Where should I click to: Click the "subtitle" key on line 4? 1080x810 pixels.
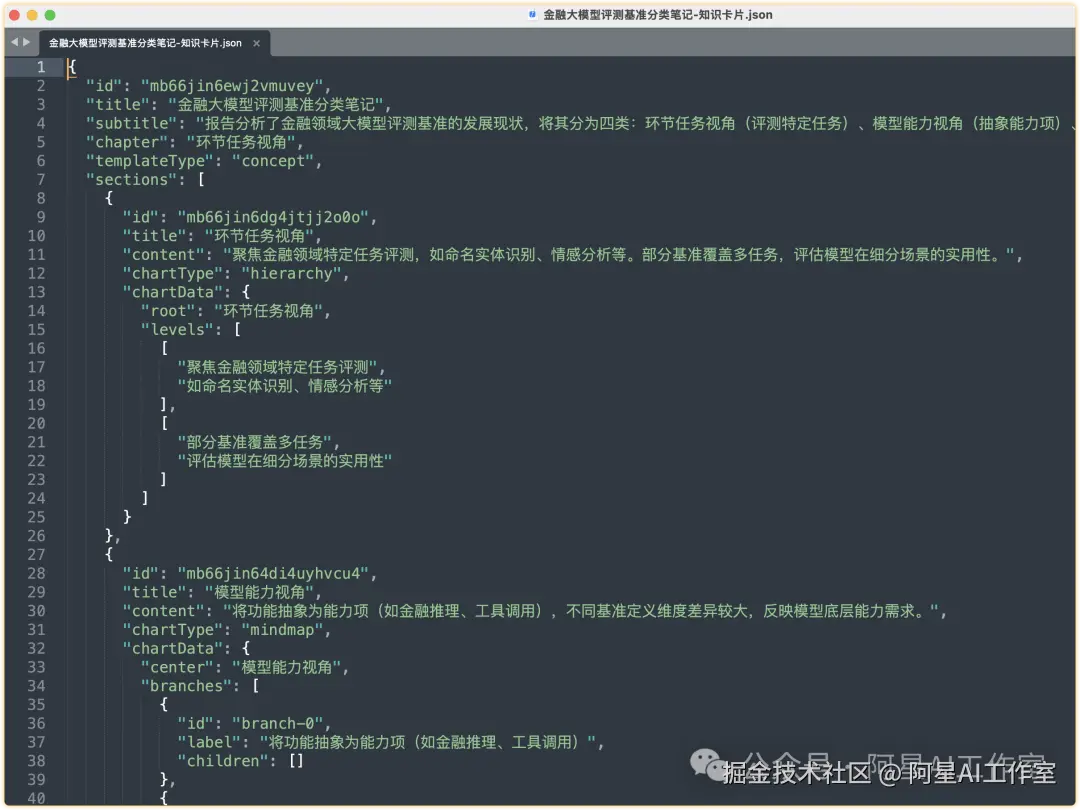(x=132, y=123)
